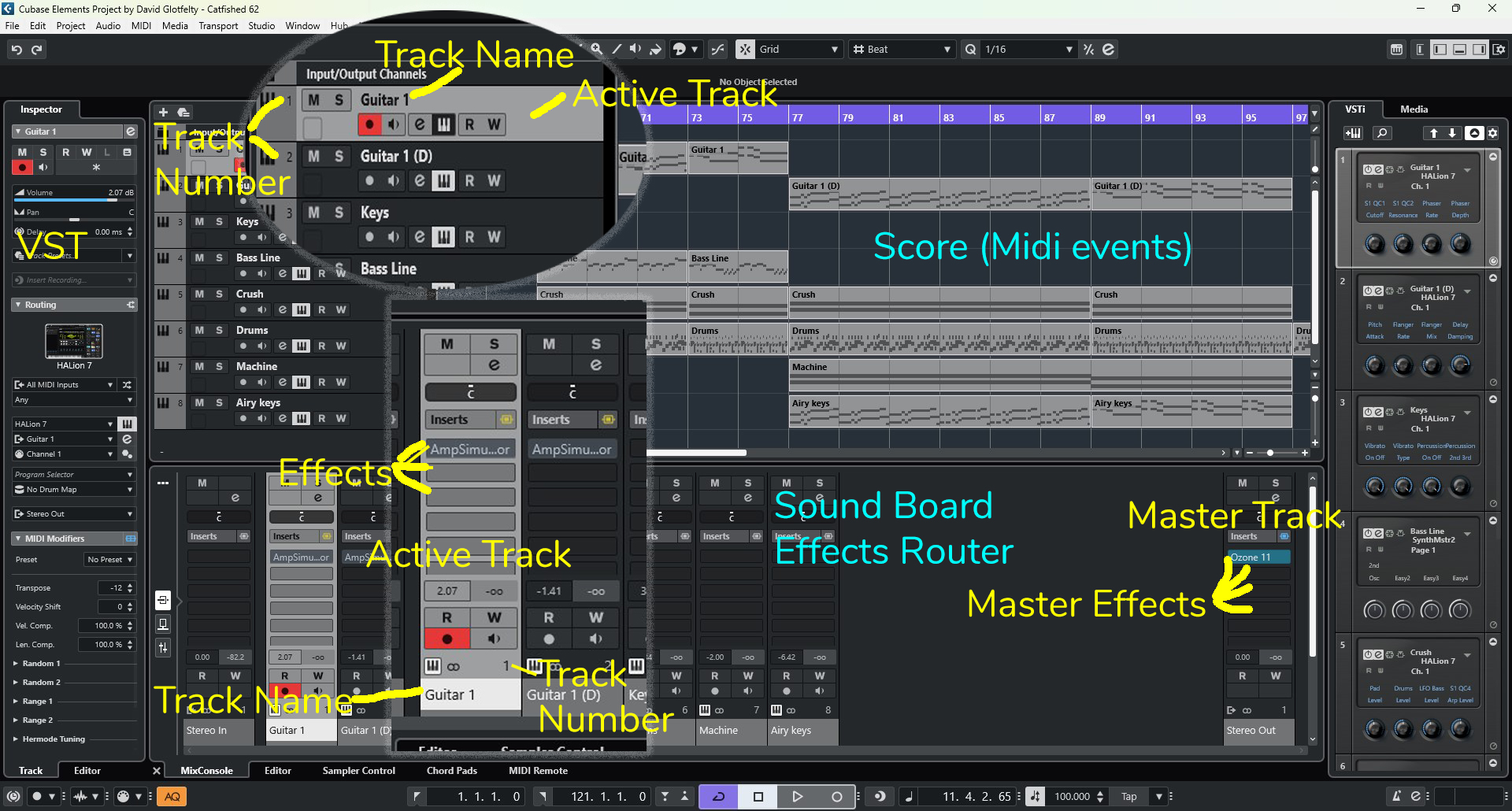Add a track instrument in VSTi rack
The width and height of the screenshot is (1512, 811).
click(x=1353, y=133)
